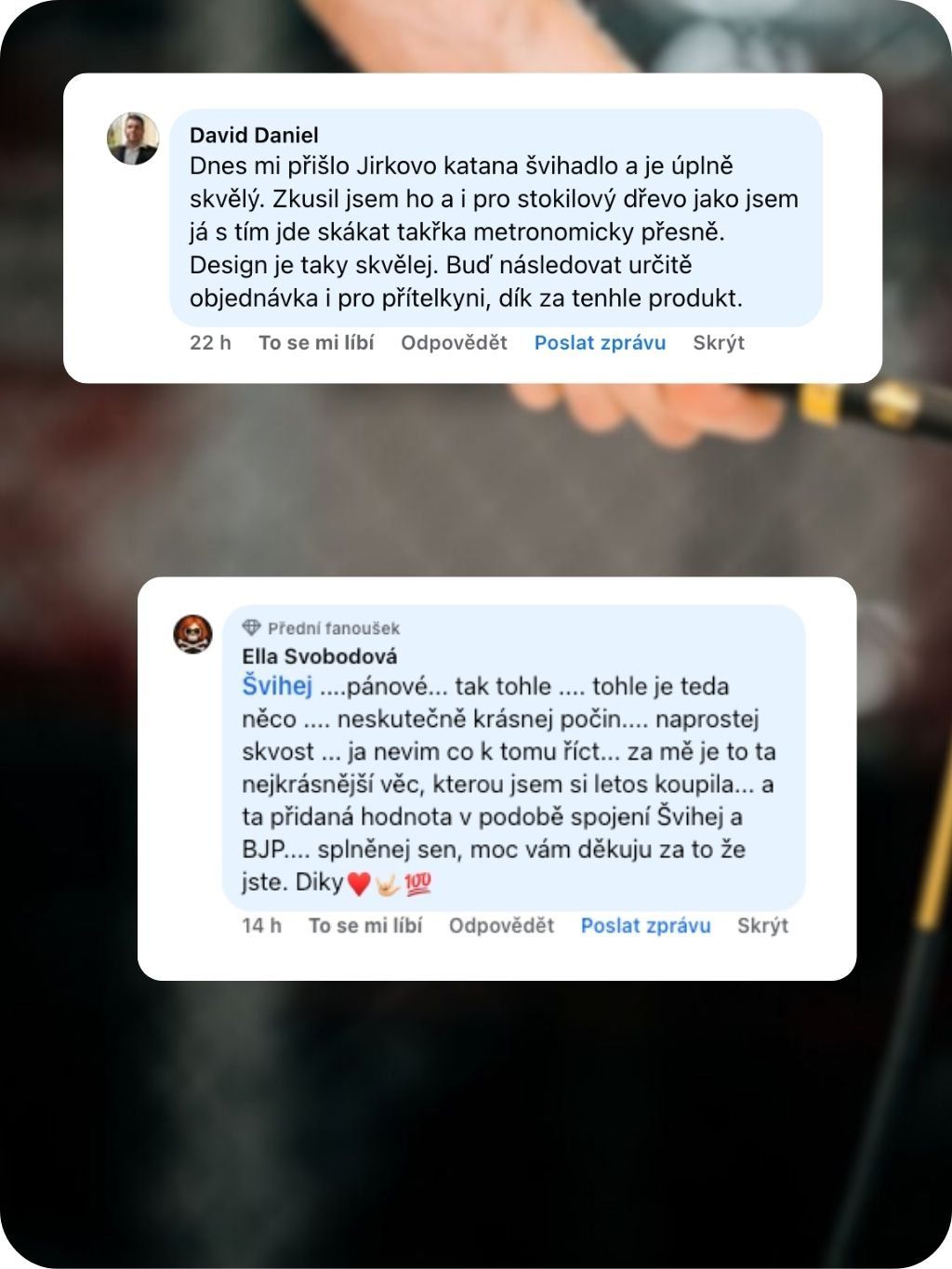
Task: Reply to Ella's comment with Odpovědět
Action: pyautogui.click(x=501, y=926)
